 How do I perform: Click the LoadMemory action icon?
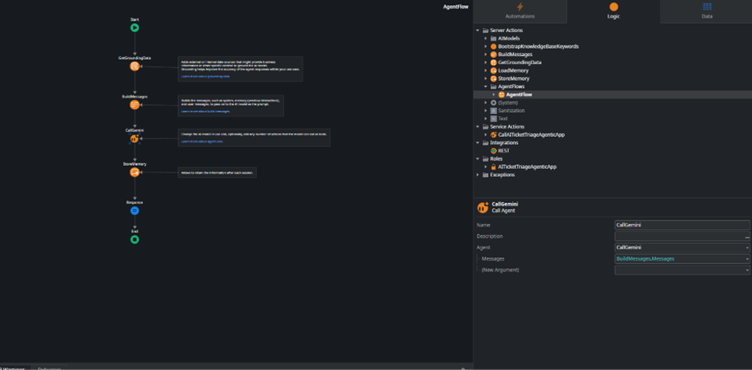tap(494, 71)
